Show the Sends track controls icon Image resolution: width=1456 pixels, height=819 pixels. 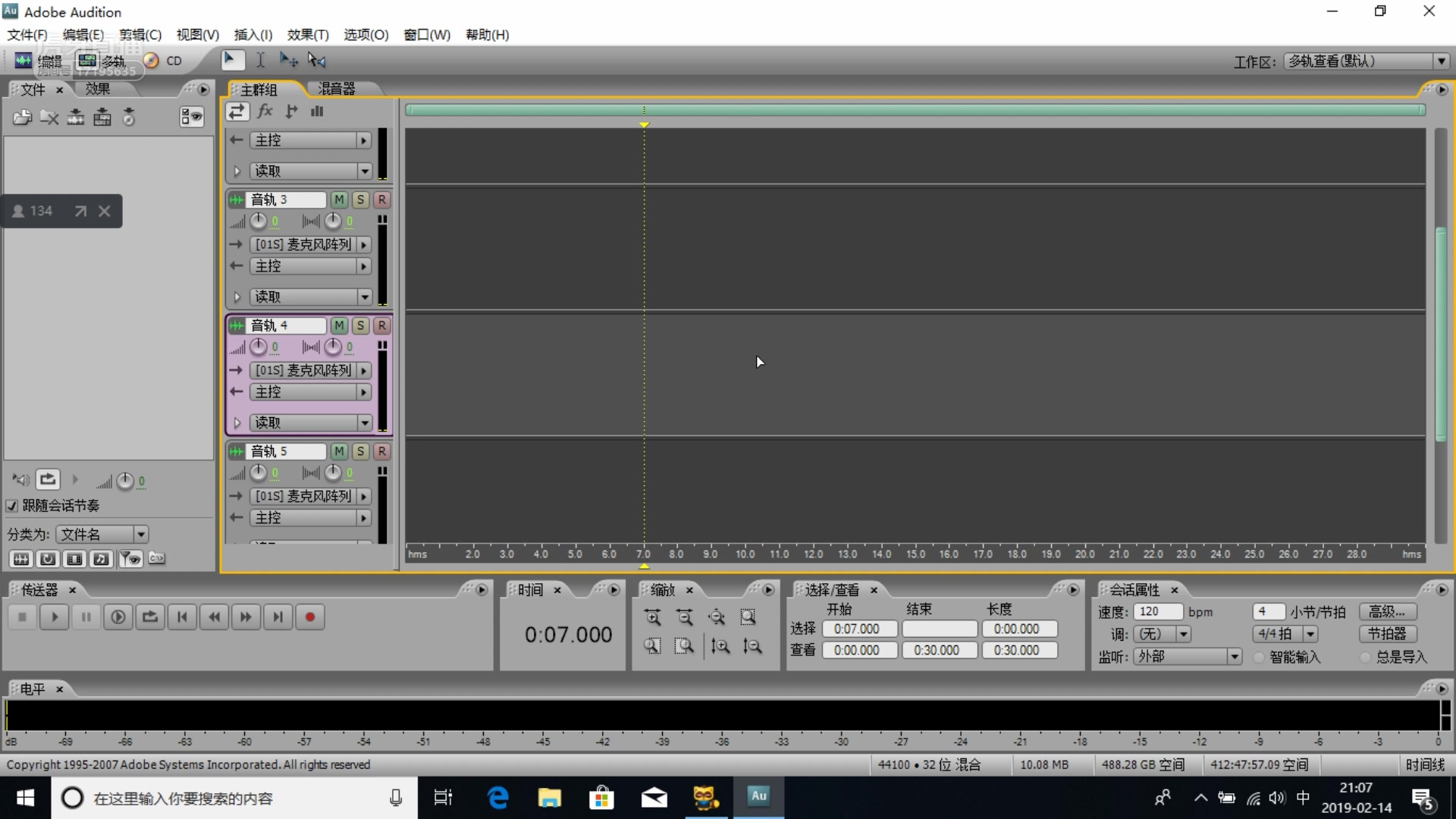click(x=291, y=111)
